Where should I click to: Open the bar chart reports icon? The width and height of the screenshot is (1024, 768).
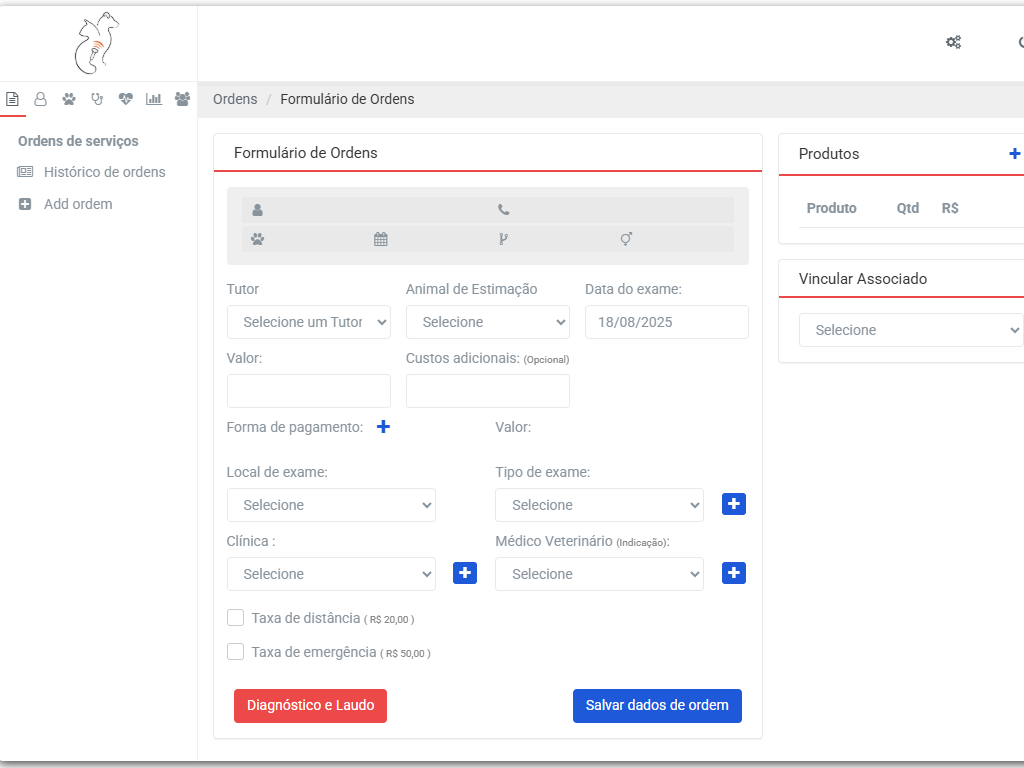tap(154, 99)
